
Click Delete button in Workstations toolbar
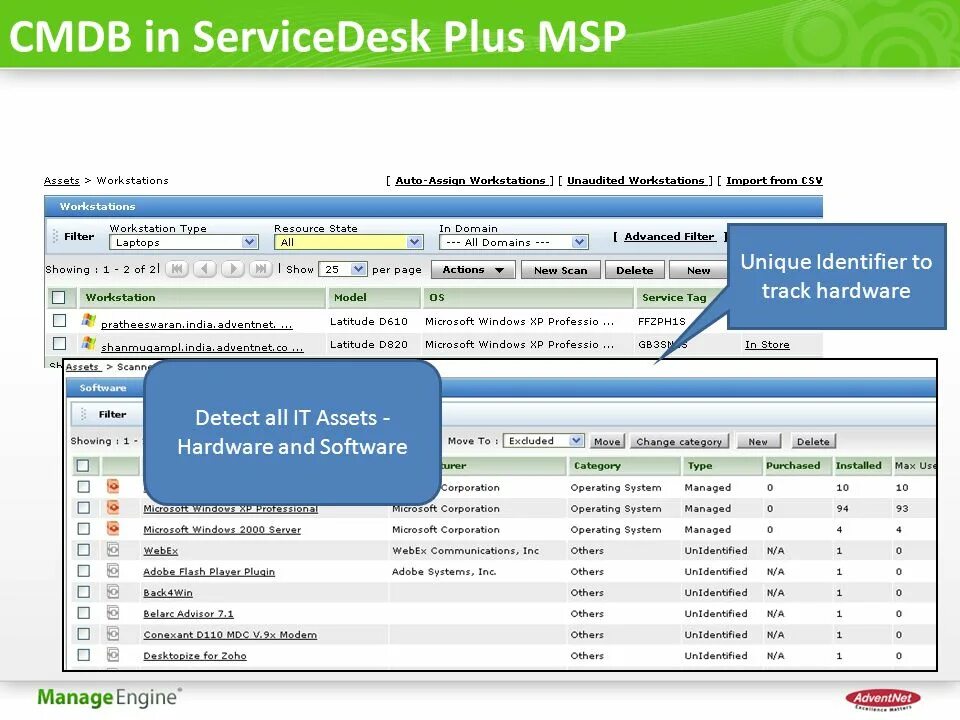click(x=634, y=270)
